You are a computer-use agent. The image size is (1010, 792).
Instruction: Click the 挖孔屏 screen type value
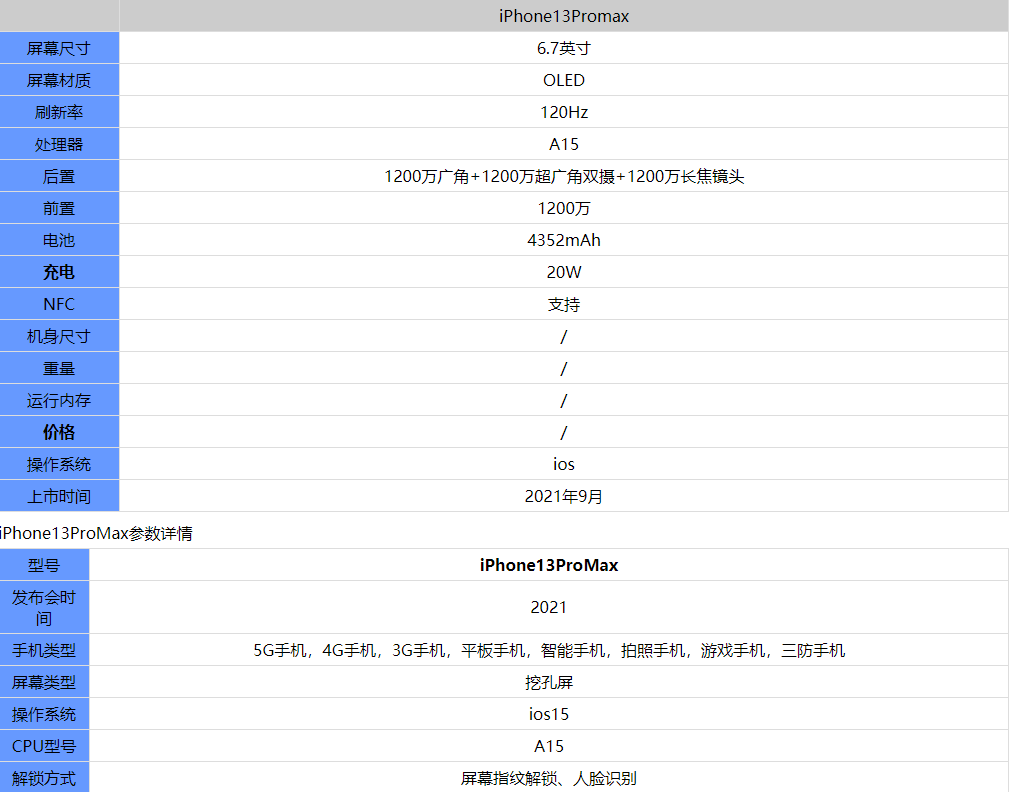[548, 682]
